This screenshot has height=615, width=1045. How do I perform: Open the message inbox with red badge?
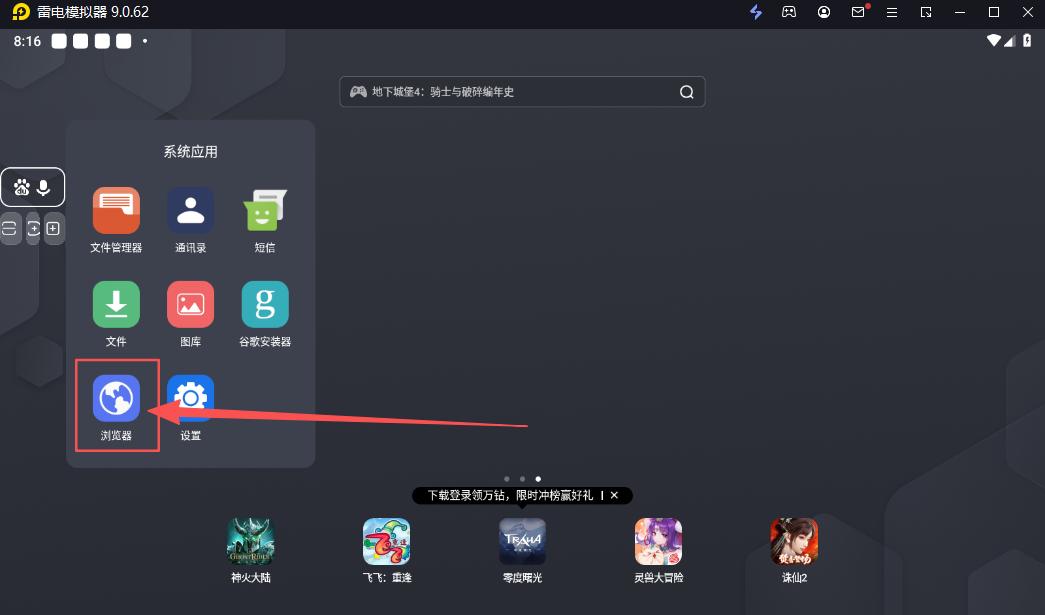click(857, 12)
